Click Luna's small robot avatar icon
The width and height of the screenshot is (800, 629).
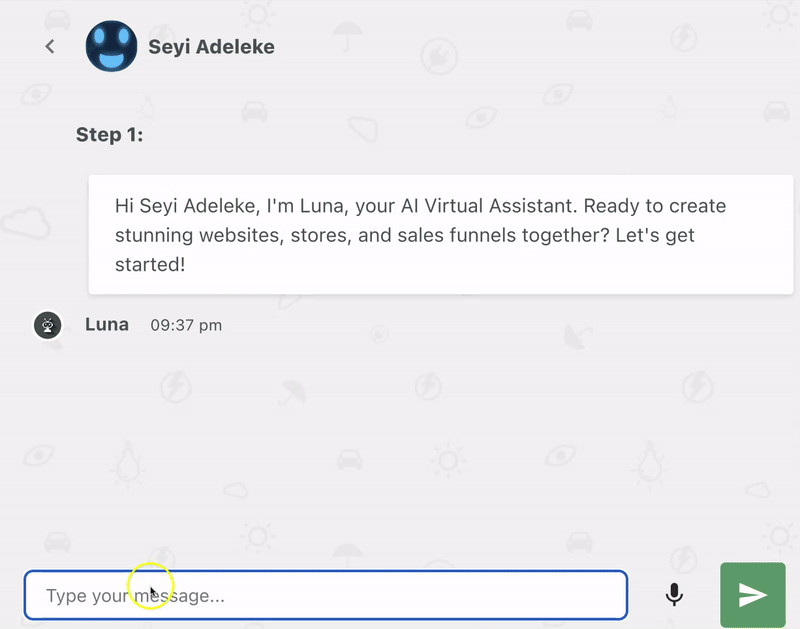pyautogui.click(x=47, y=325)
